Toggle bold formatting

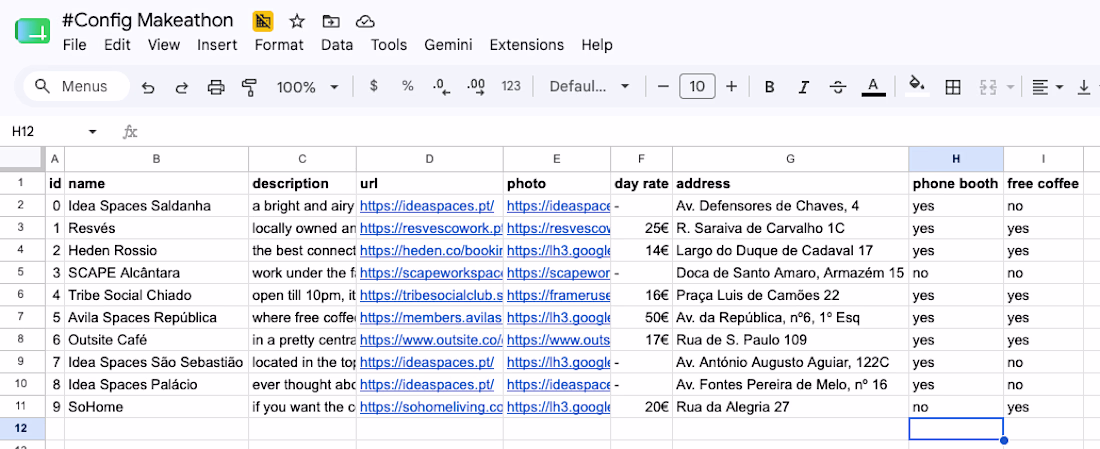(770, 87)
